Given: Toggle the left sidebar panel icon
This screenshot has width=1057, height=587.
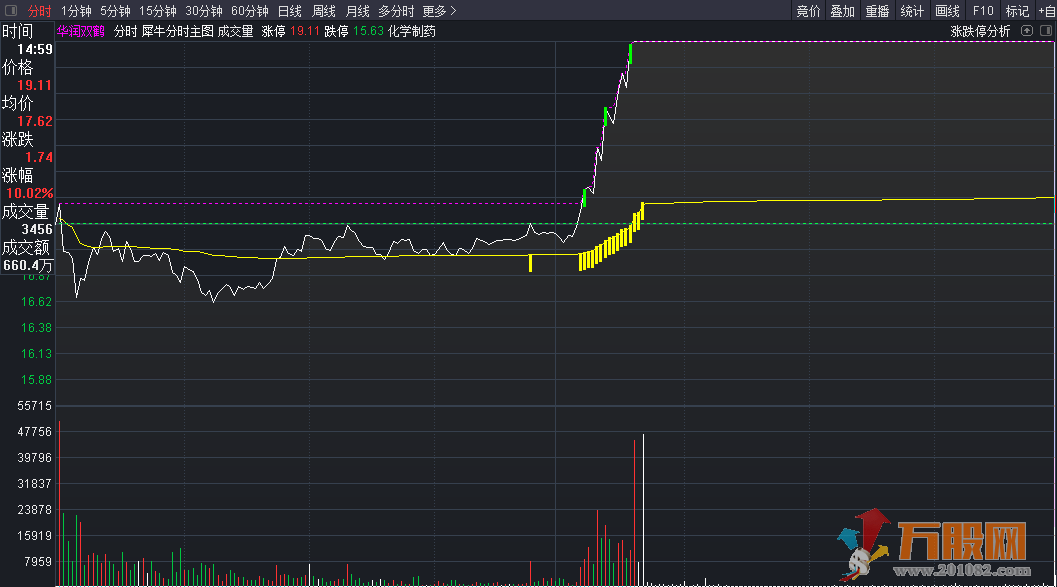Looking at the screenshot, I should 11,11.
